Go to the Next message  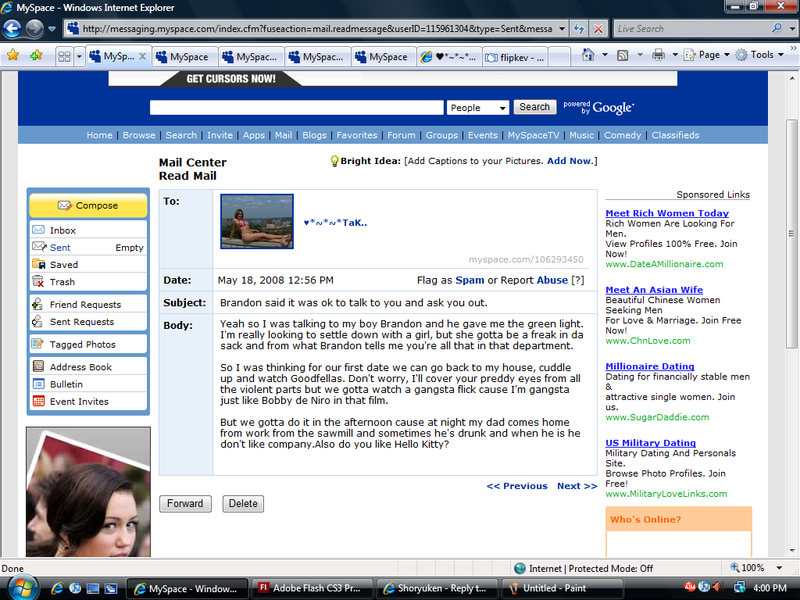(x=577, y=486)
